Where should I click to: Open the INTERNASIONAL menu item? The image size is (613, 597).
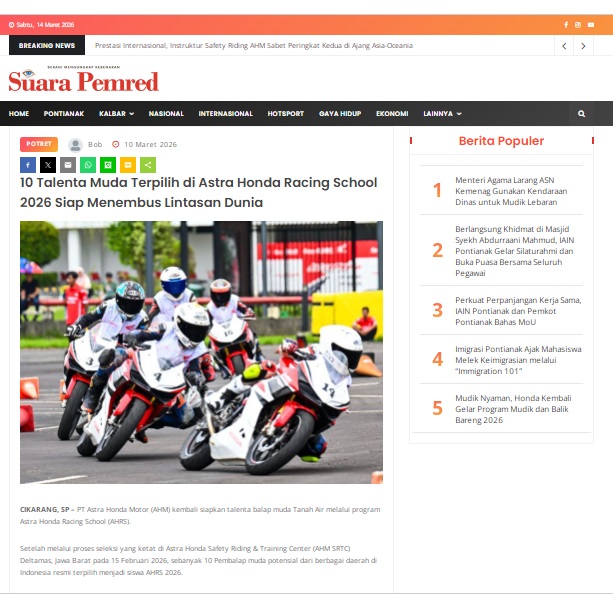point(225,114)
